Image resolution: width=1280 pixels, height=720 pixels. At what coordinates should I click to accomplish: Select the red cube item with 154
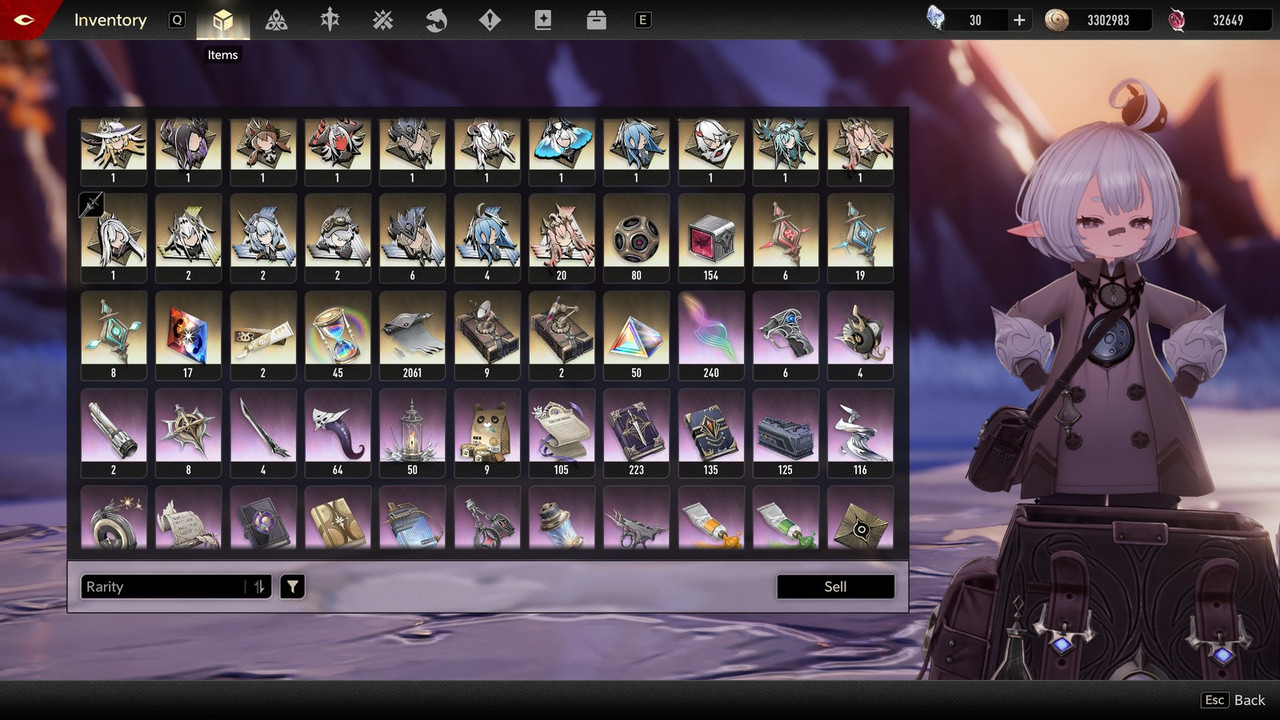point(710,237)
